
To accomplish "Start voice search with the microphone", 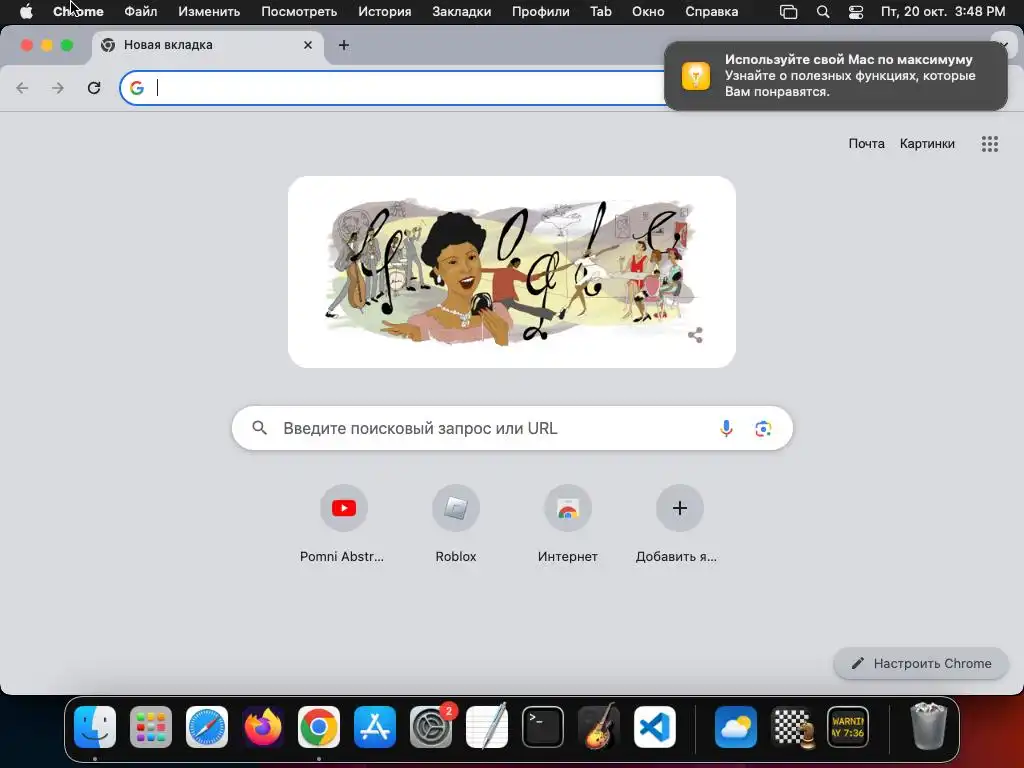I will [x=726, y=428].
